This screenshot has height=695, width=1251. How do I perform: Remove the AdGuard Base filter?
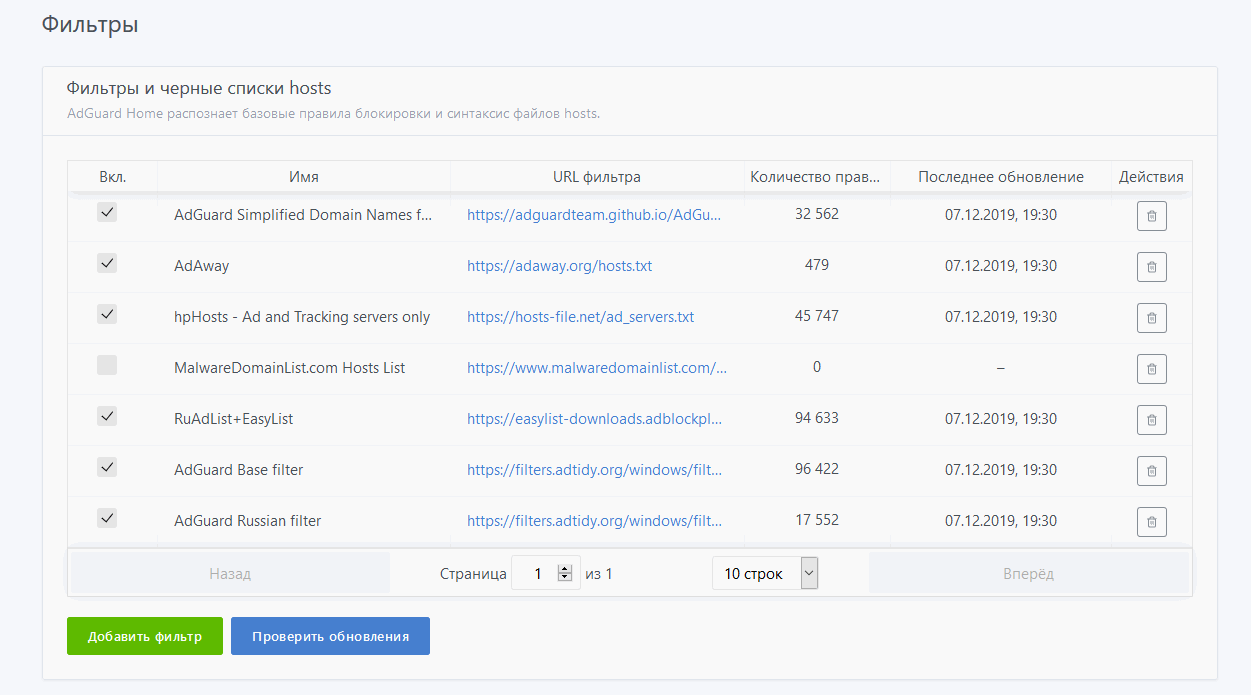(1151, 470)
